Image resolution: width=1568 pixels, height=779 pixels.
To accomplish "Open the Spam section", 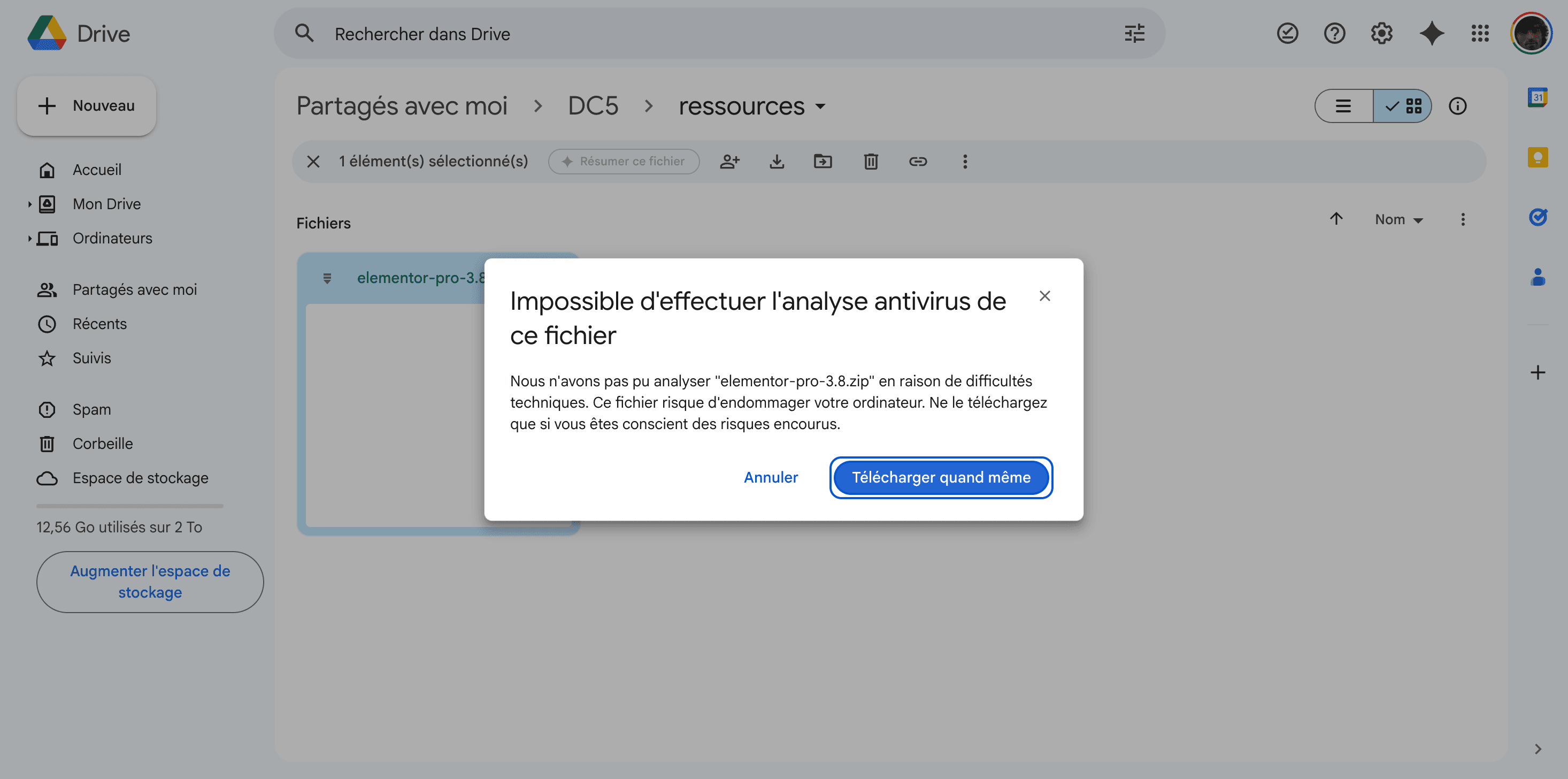I will pyautogui.click(x=91, y=409).
